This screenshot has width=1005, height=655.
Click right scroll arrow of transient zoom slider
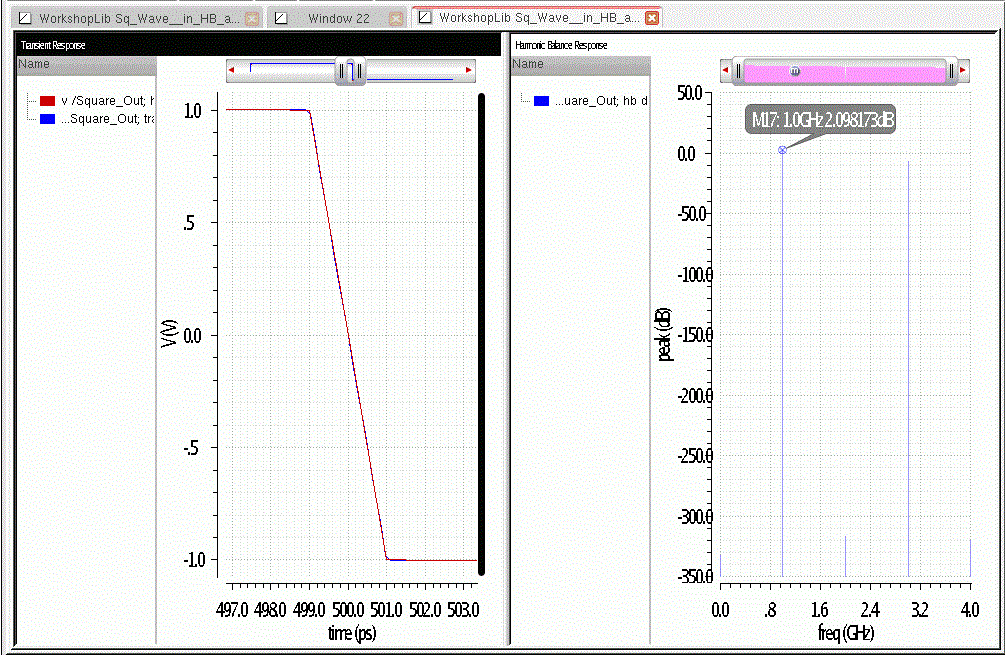469,70
